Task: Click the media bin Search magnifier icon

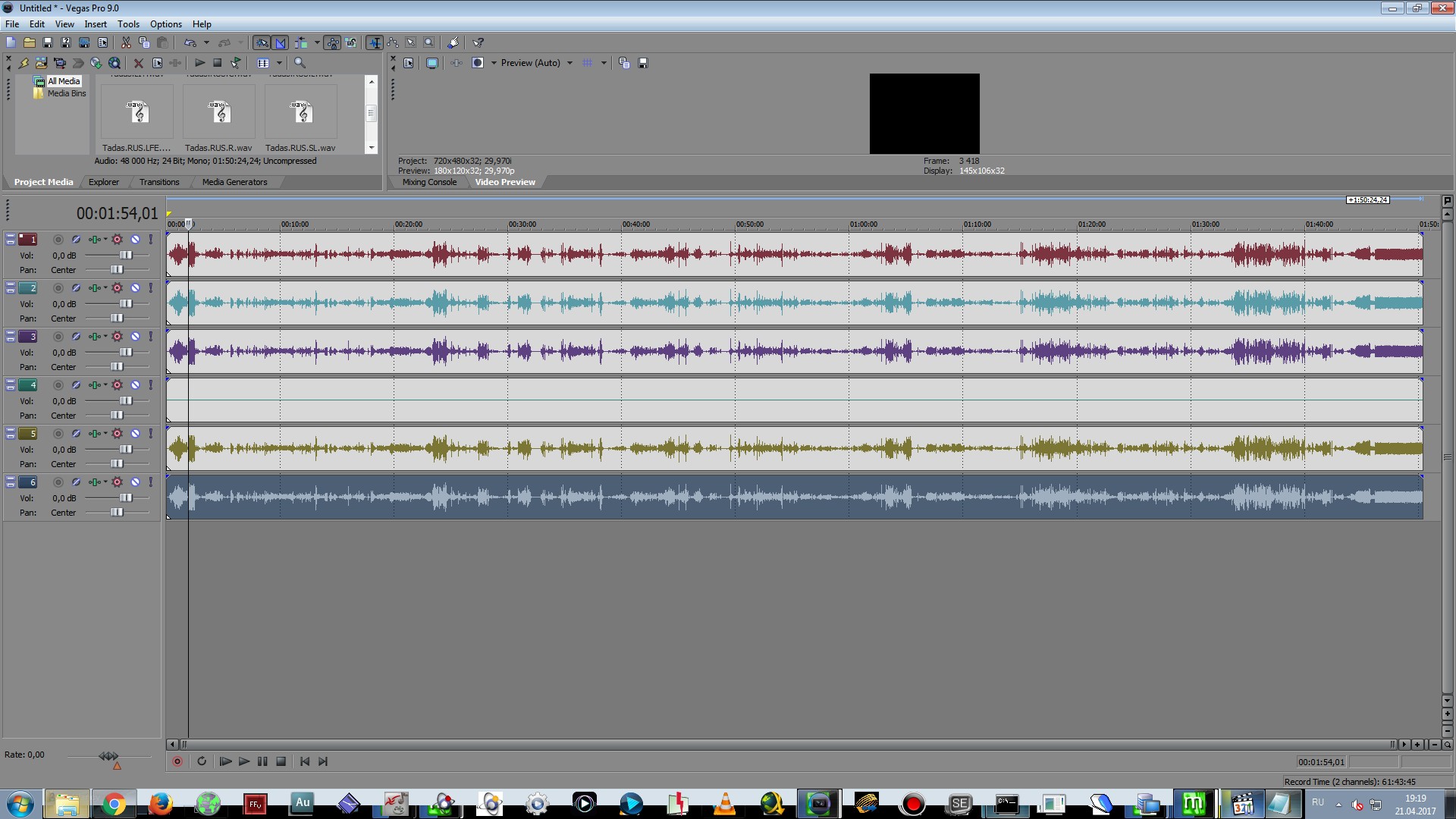Action: [300, 63]
